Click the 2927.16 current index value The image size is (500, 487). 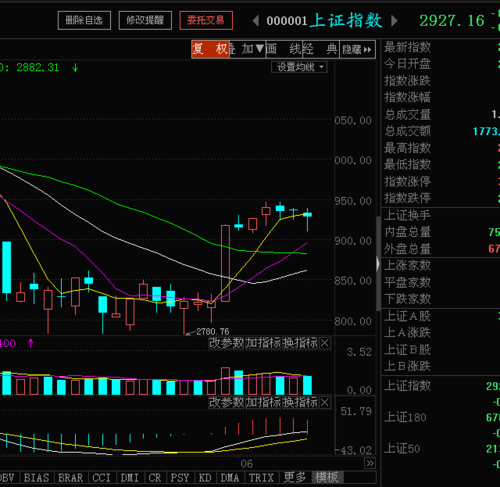[x=452, y=21]
